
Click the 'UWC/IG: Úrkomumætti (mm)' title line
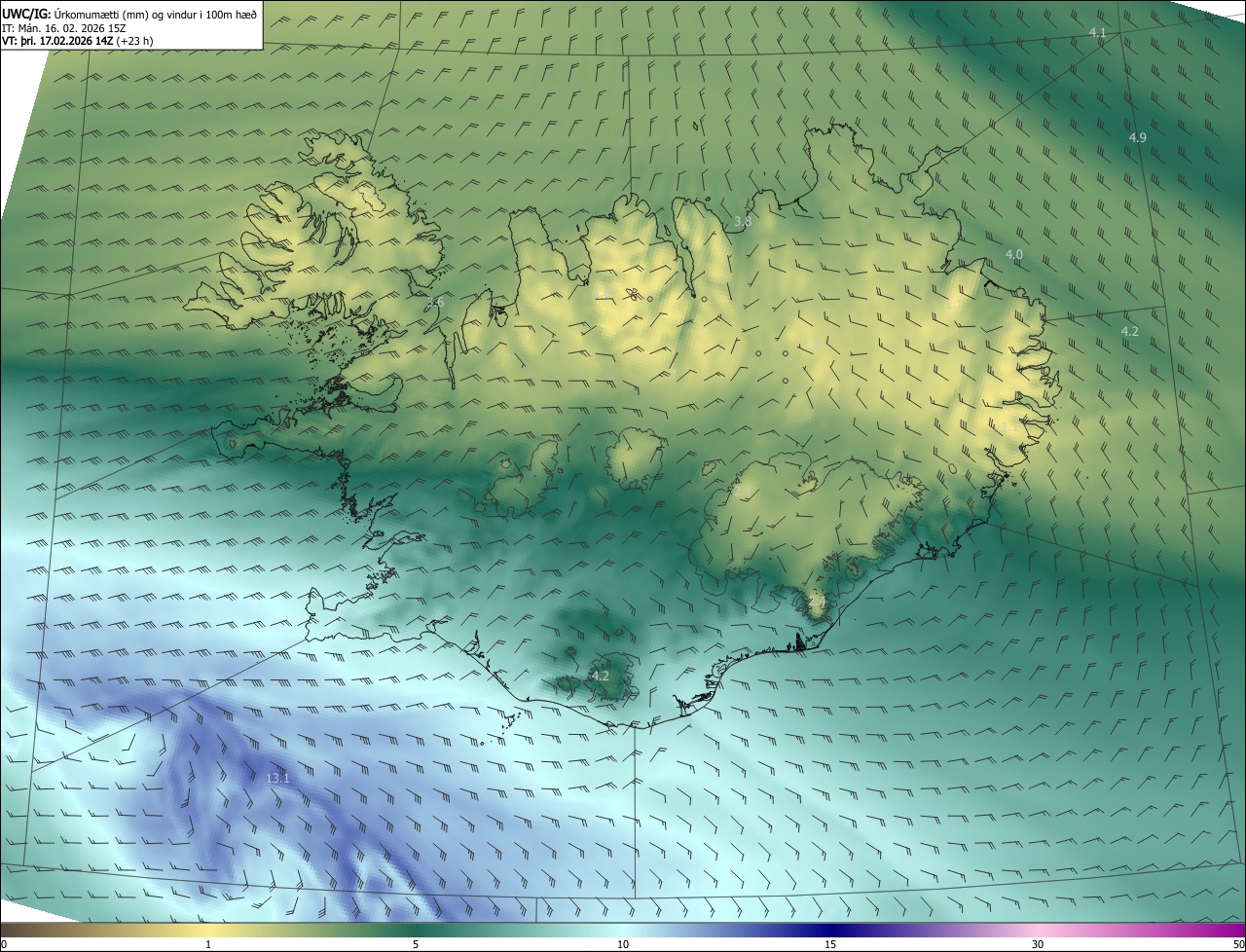(x=129, y=14)
